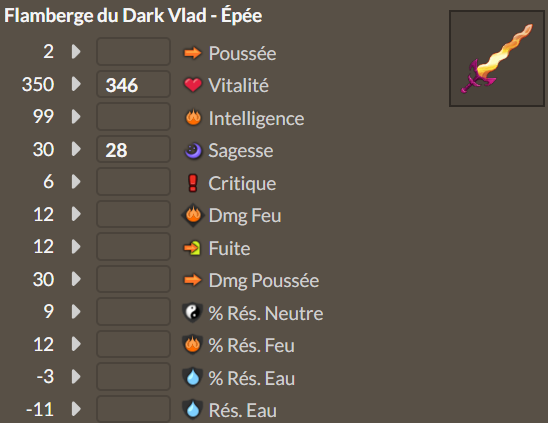Focus the empty Intelligence value field
Image resolution: width=548 pixels, height=423 pixels.
tap(134, 117)
